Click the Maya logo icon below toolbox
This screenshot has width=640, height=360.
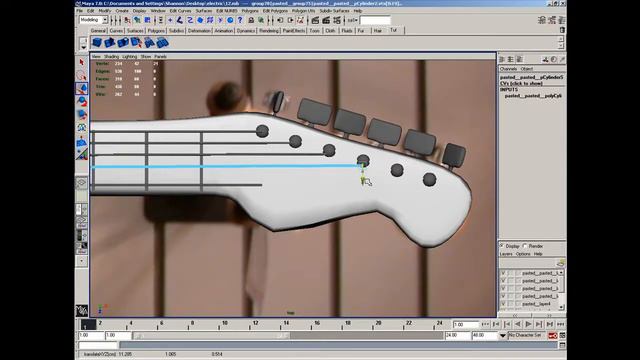[82, 311]
